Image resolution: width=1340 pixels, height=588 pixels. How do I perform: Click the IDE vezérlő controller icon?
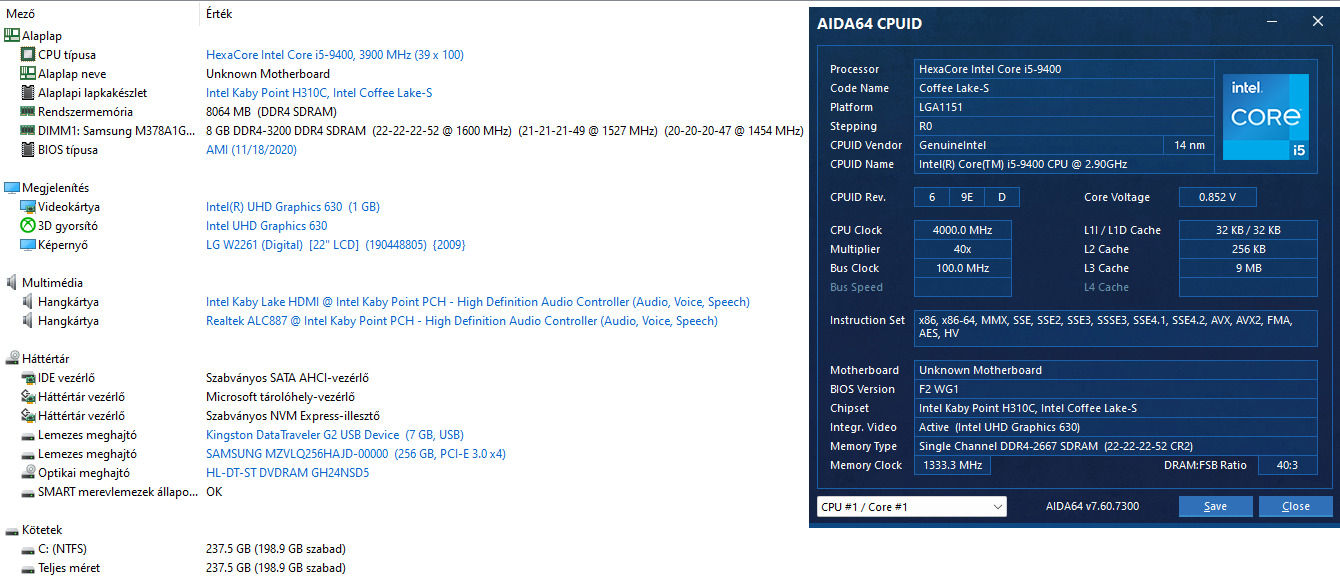pos(28,378)
